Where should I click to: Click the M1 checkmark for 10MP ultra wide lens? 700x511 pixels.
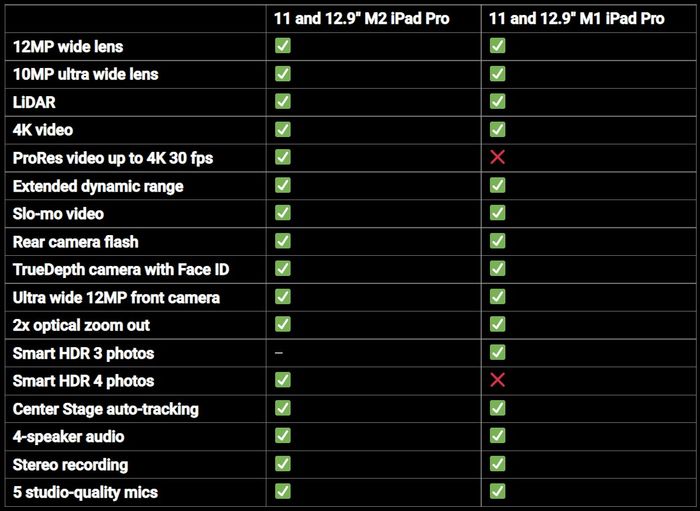pyautogui.click(x=498, y=74)
